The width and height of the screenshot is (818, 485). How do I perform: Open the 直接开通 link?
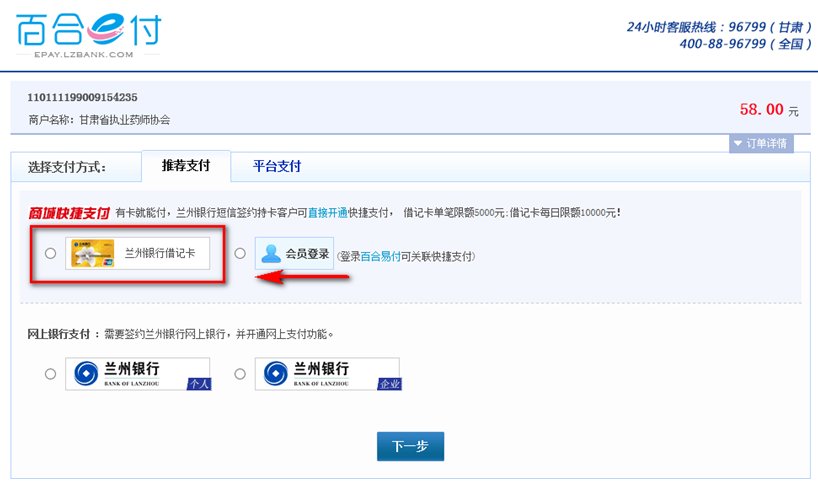coord(328,213)
